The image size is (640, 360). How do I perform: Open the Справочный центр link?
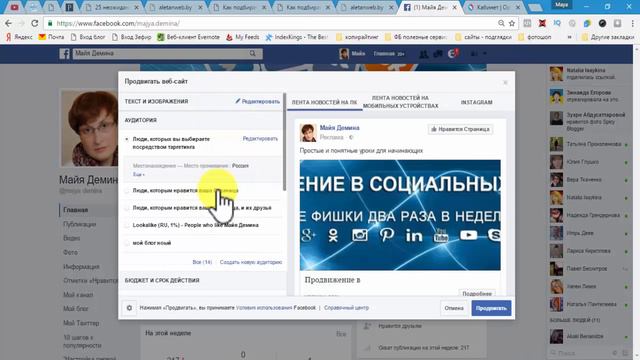pos(346,308)
